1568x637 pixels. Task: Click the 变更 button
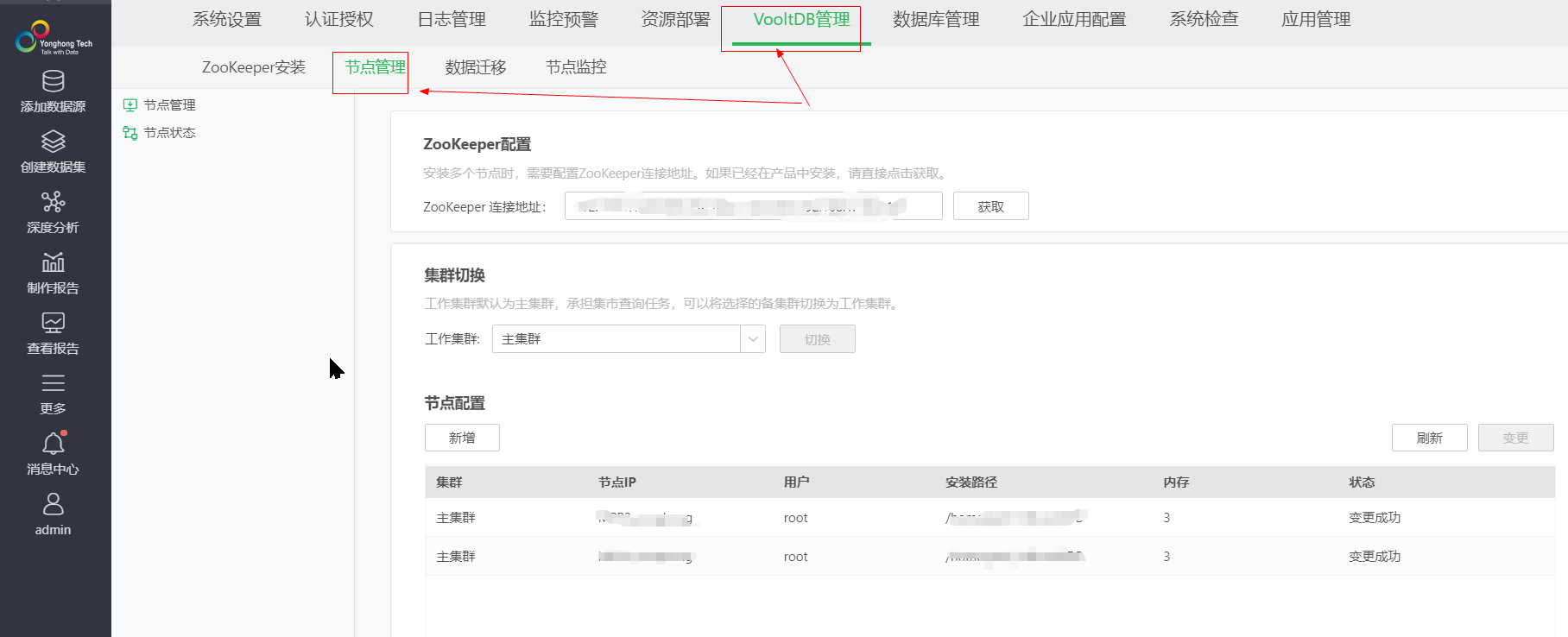pyautogui.click(x=1516, y=438)
